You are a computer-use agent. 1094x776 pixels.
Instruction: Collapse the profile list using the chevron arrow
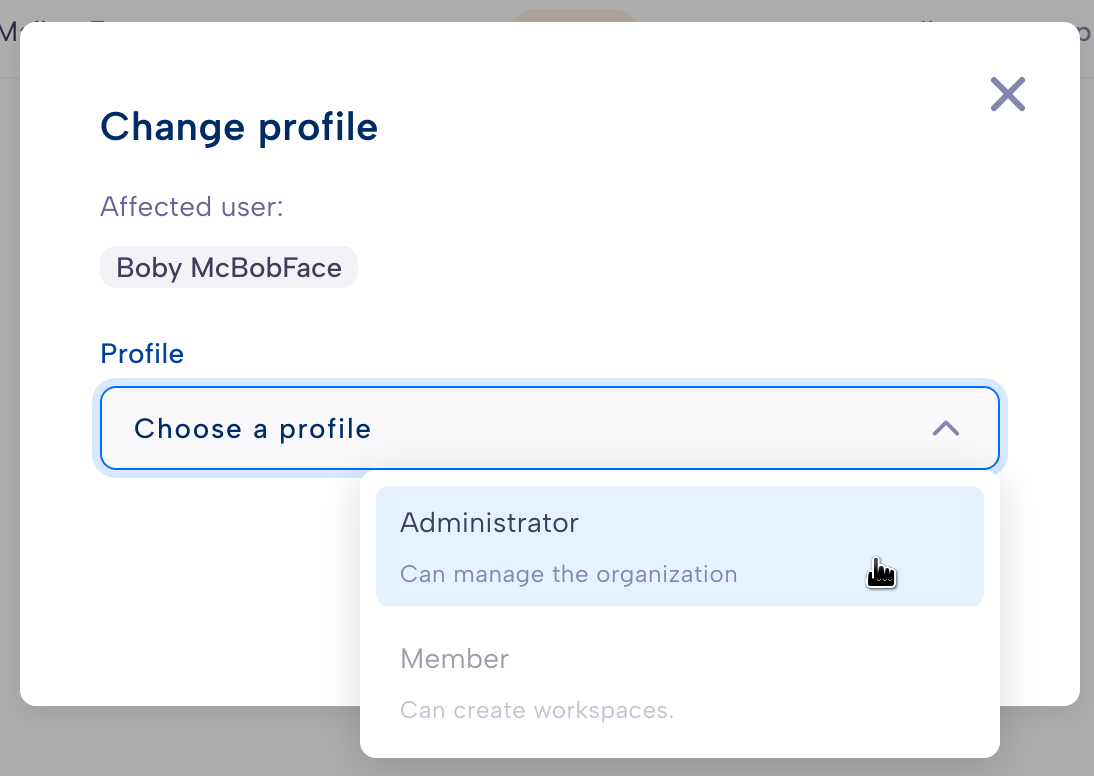click(945, 428)
